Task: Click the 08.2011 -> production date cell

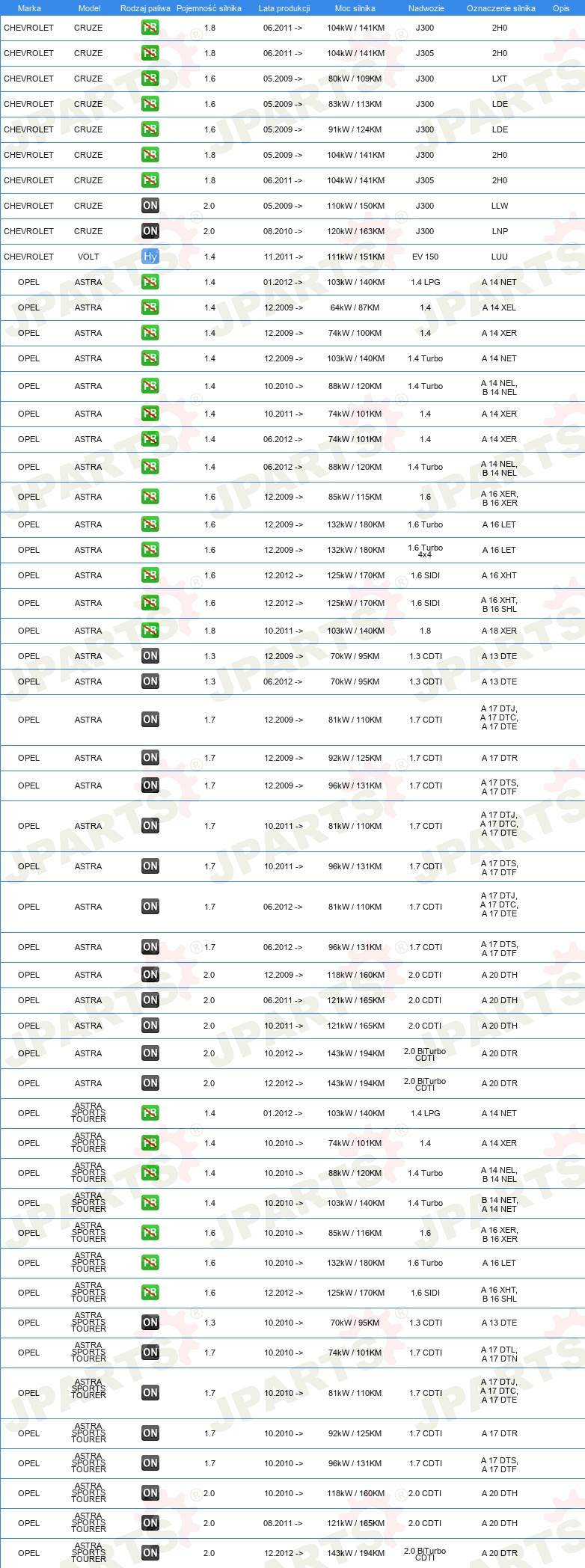Action: tap(284, 1523)
